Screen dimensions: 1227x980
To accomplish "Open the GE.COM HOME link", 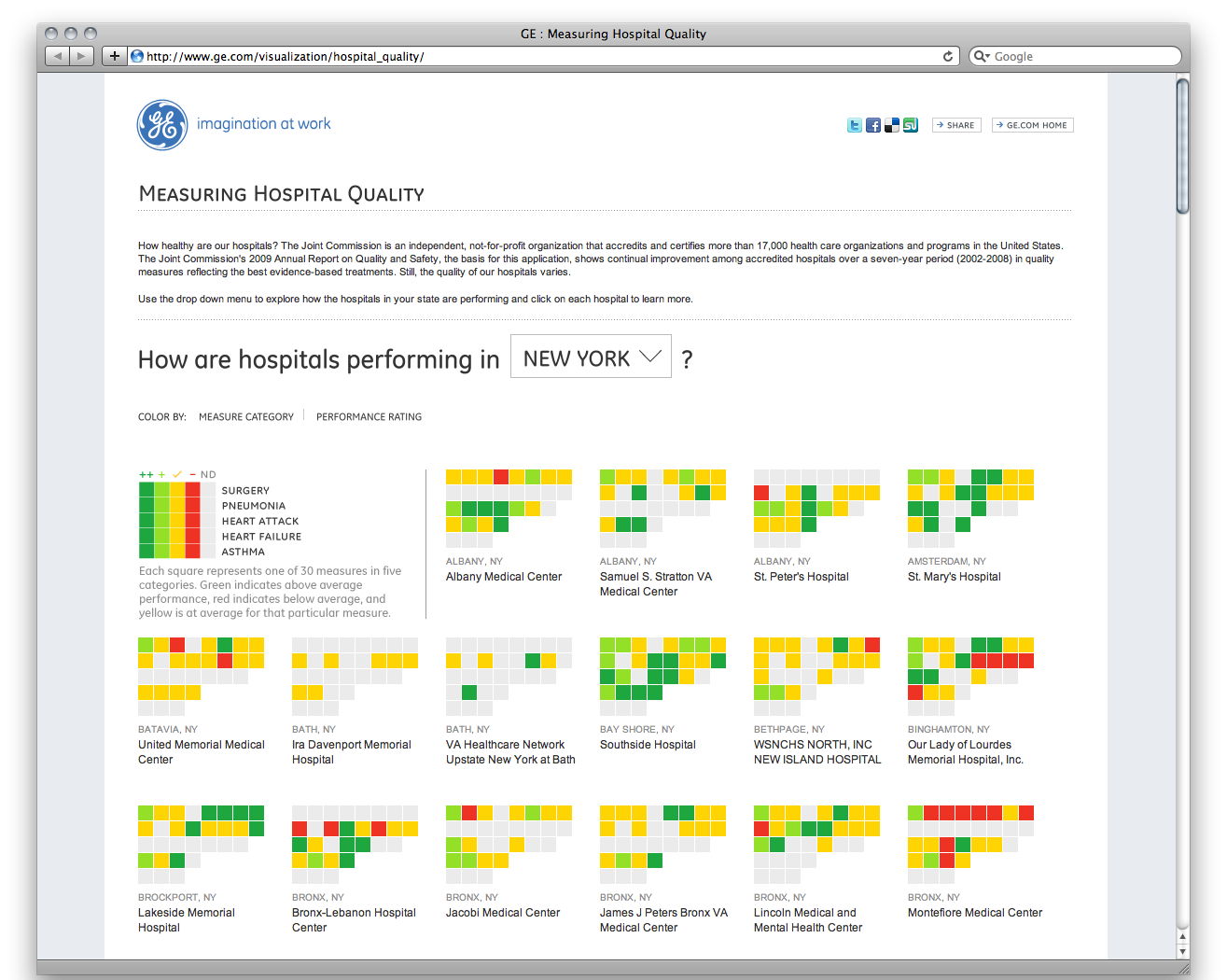I will click(x=1032, y=125).
